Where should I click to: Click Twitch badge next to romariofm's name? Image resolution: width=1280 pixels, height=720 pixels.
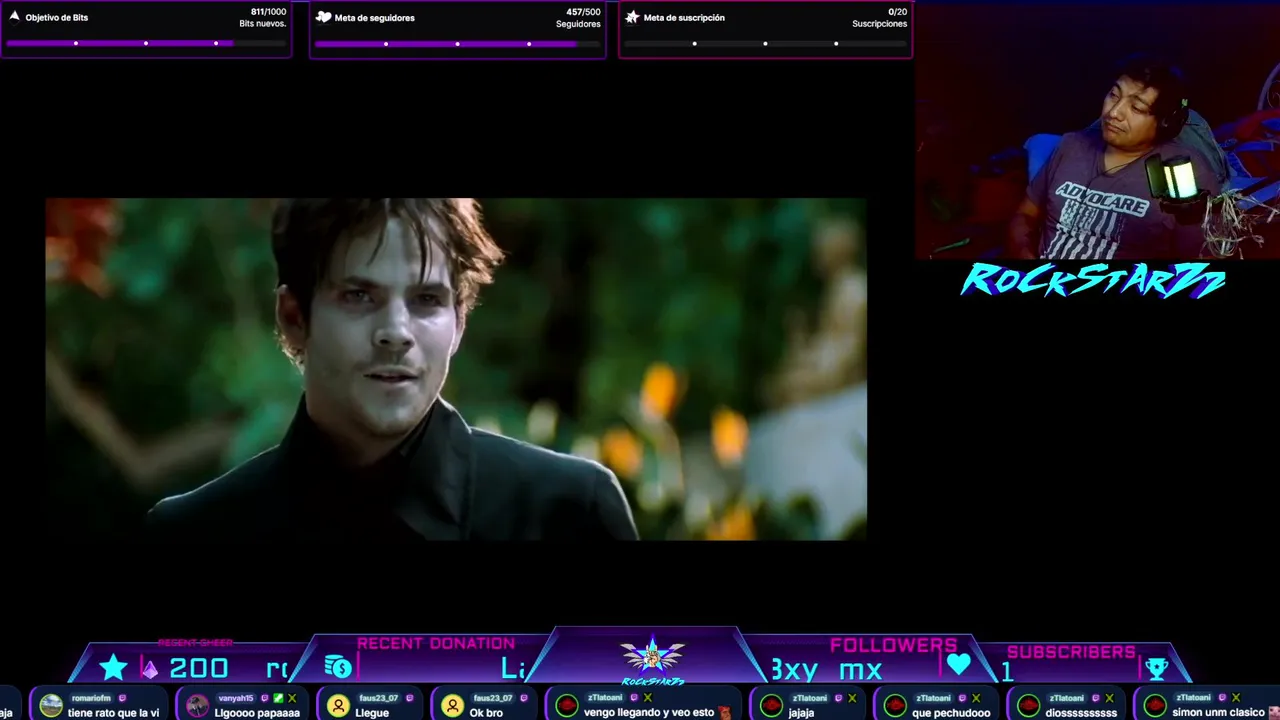(122, 698)
